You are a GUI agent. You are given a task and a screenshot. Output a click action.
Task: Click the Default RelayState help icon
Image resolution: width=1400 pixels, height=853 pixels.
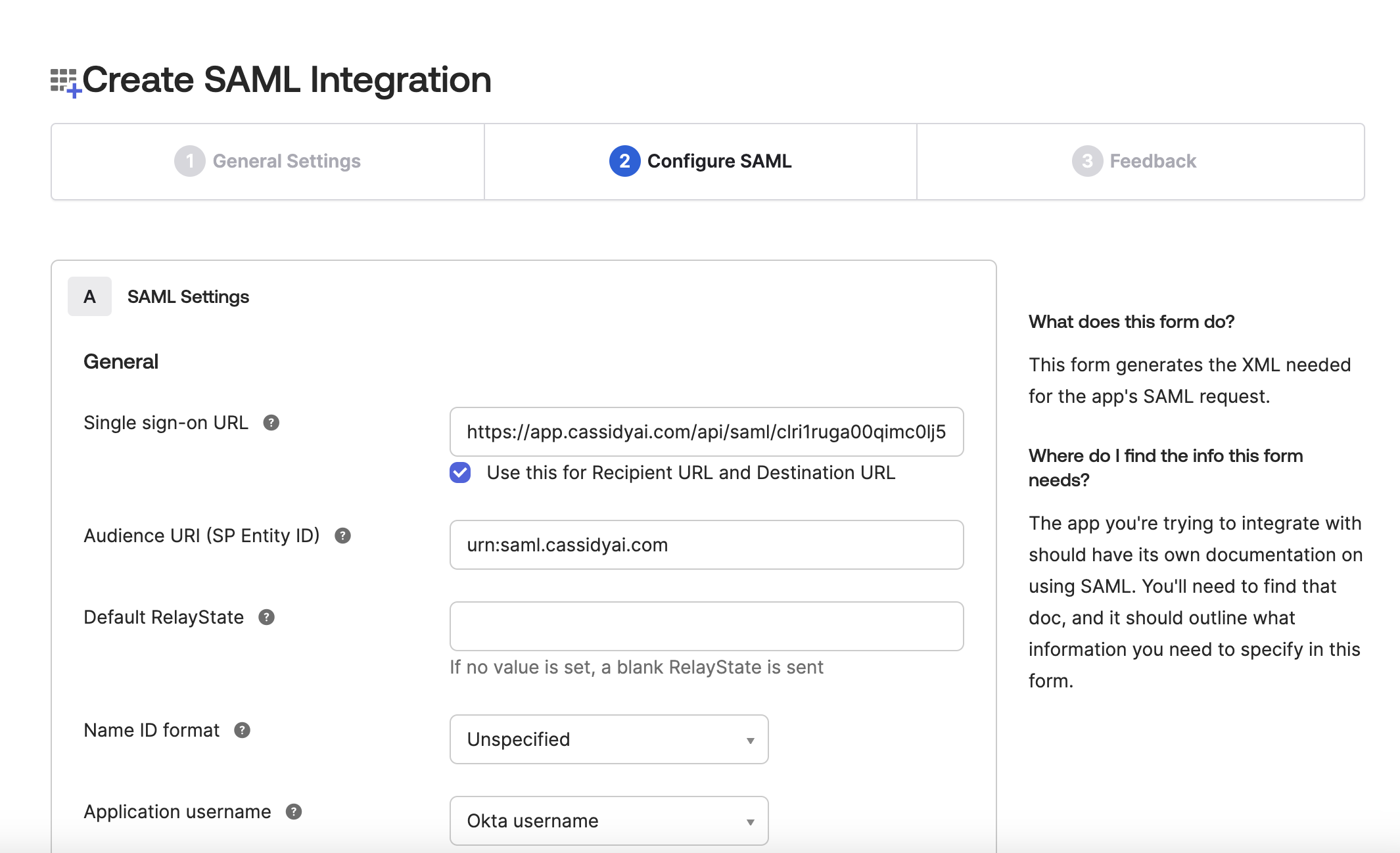(x=267, y=618)
